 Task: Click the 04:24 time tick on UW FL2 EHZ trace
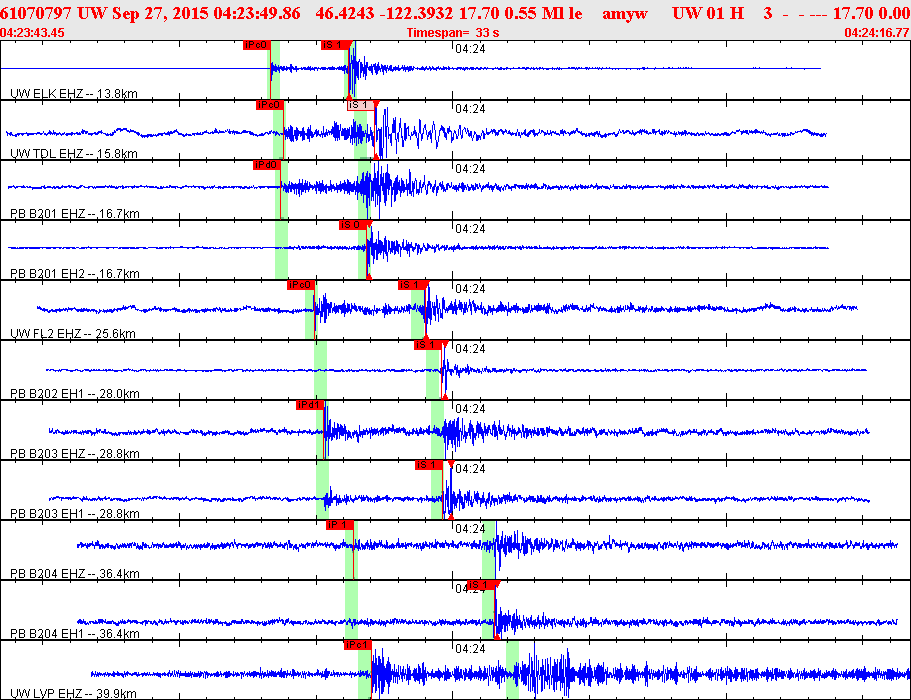coord(470,289)
